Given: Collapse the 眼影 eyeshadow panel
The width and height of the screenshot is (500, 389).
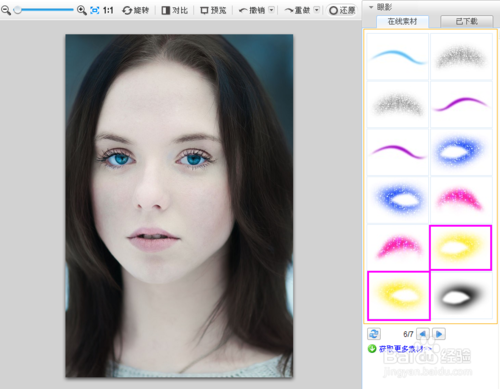Looking at the screenshot, I should tap(371, 7).
